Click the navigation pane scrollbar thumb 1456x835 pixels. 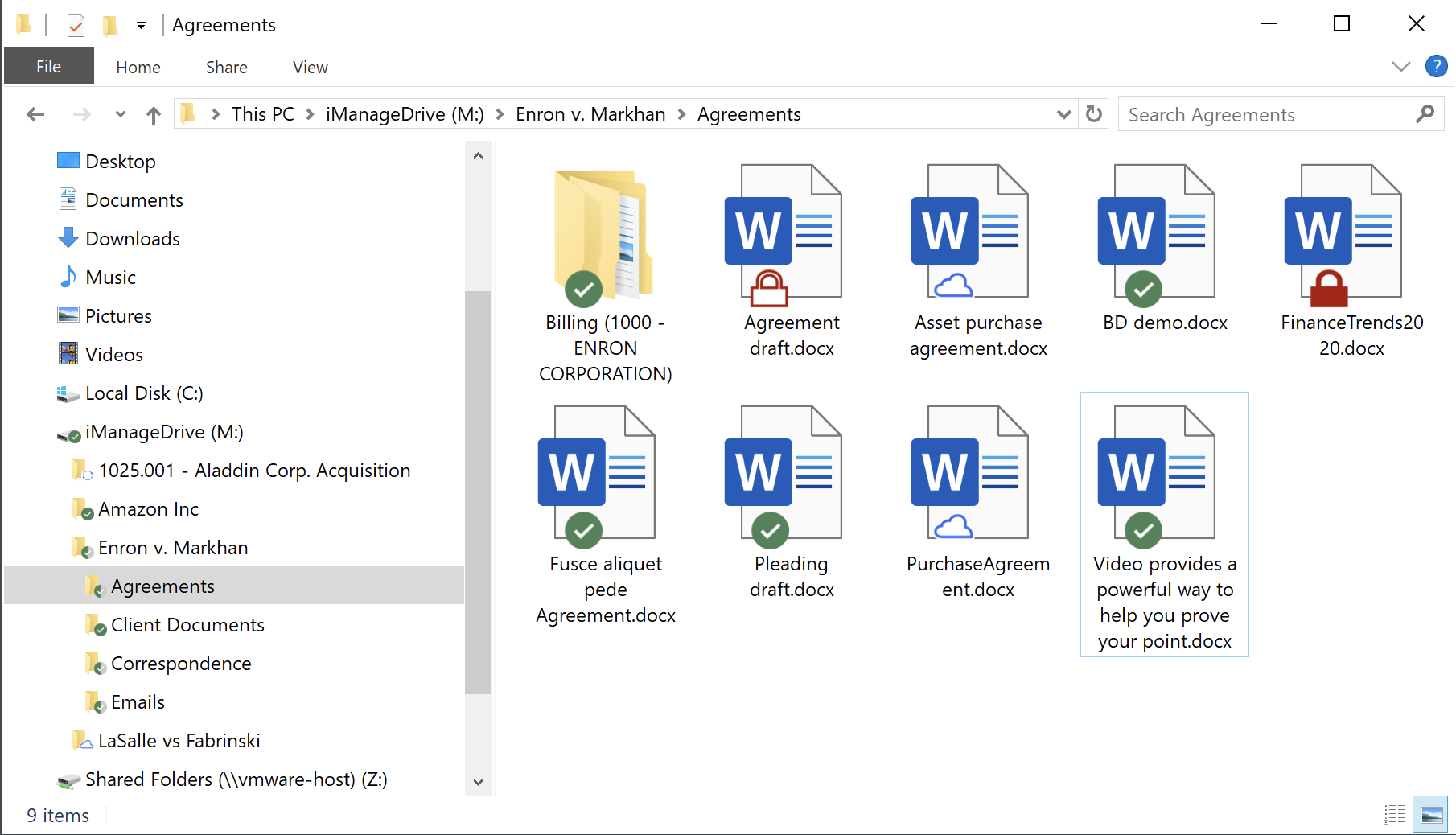pyautogui.click(x=478, y=492)
